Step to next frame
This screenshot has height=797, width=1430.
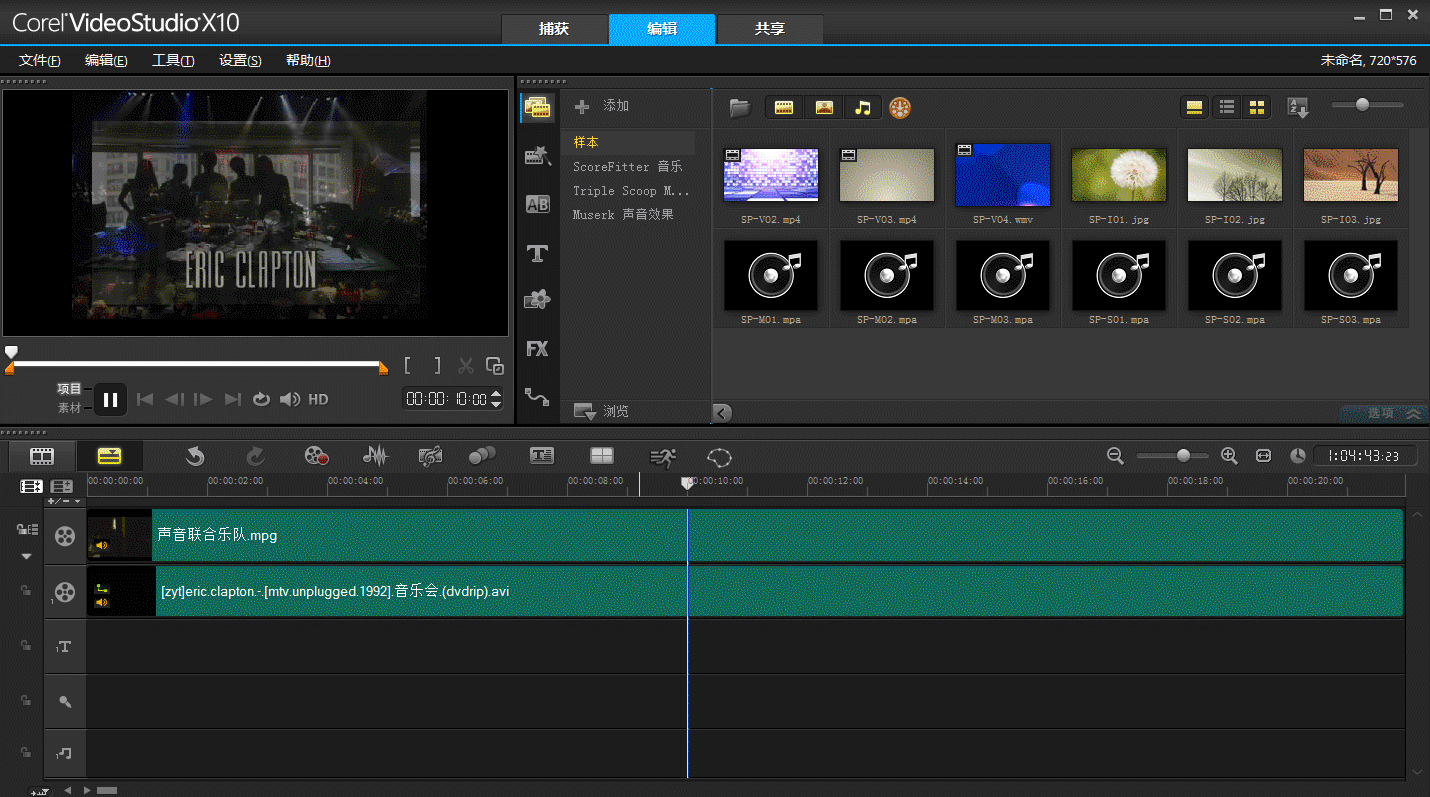[203, 399]
